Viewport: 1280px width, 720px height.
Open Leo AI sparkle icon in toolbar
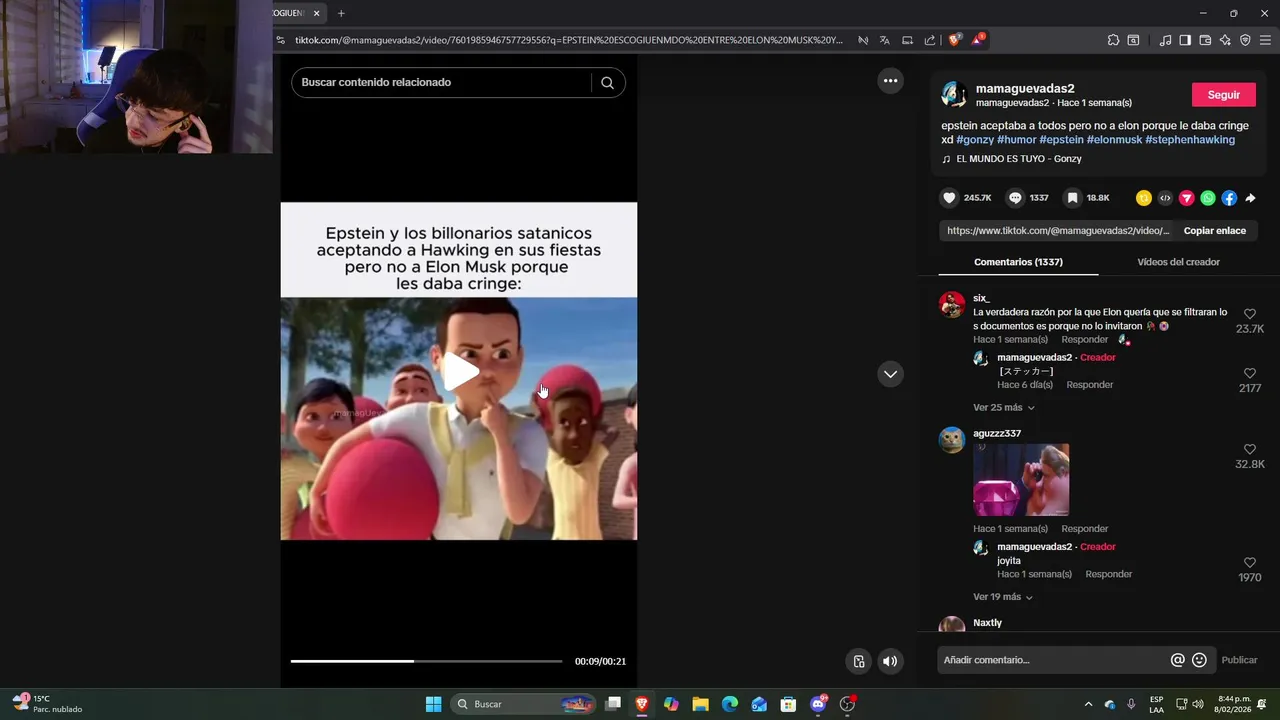(x=1225, y=40)
